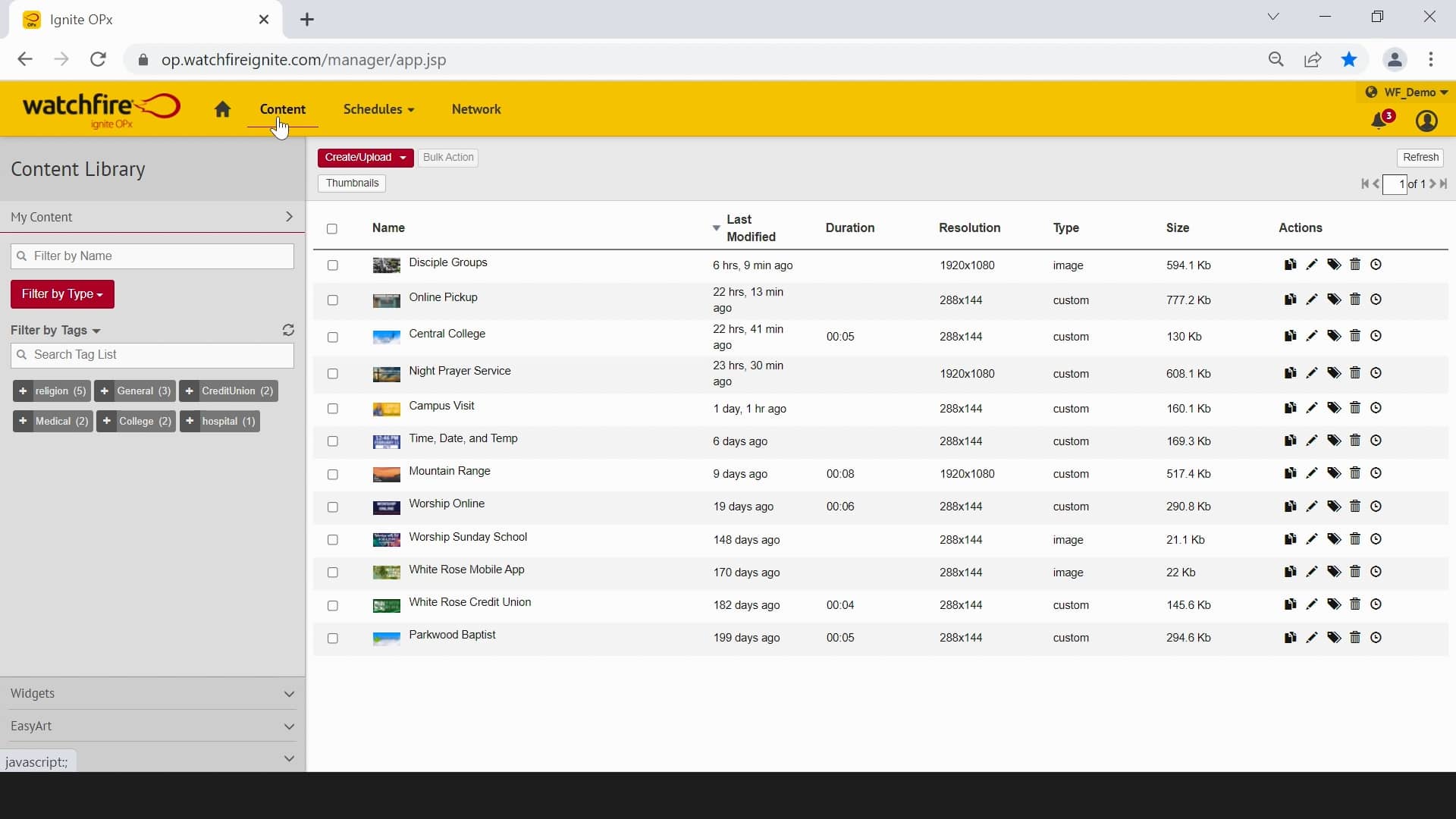
Task: Click the pencil edit icon for Online Pickup
Action: tap(1312, 300)
